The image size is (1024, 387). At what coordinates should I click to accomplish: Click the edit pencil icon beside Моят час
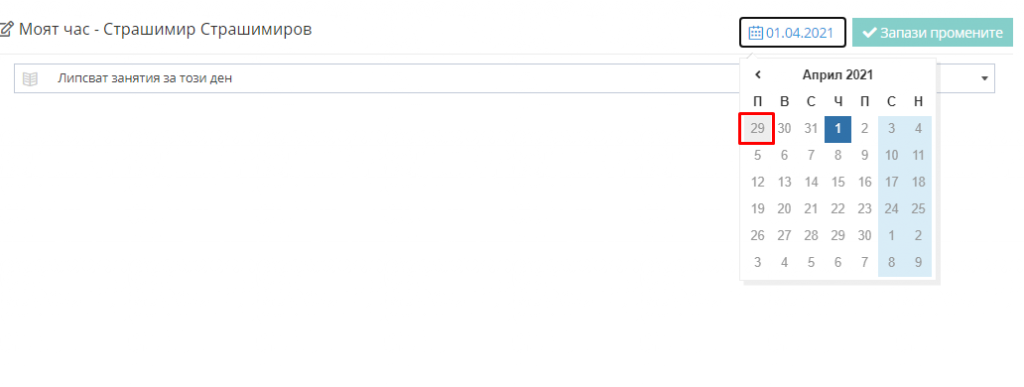point(7,29)
